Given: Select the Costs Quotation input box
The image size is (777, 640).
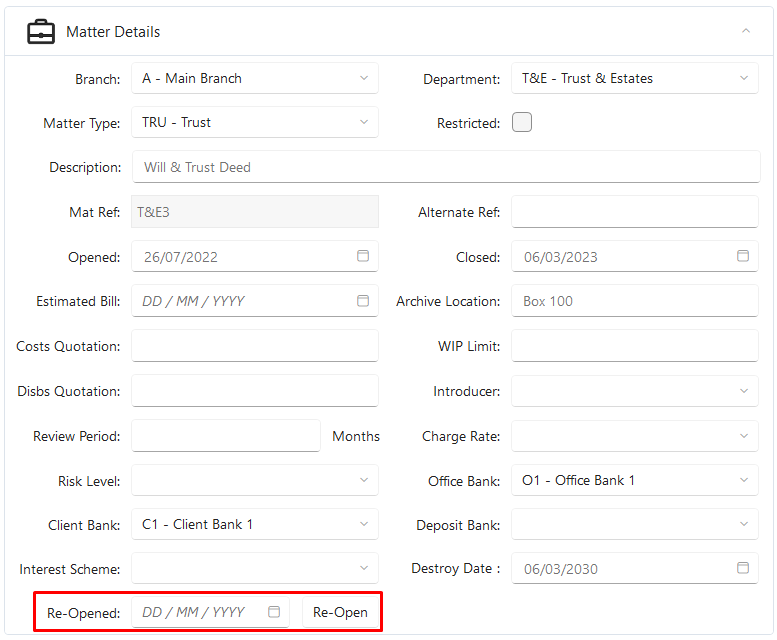Looking at the screenshot, I should tap(255, 346).
